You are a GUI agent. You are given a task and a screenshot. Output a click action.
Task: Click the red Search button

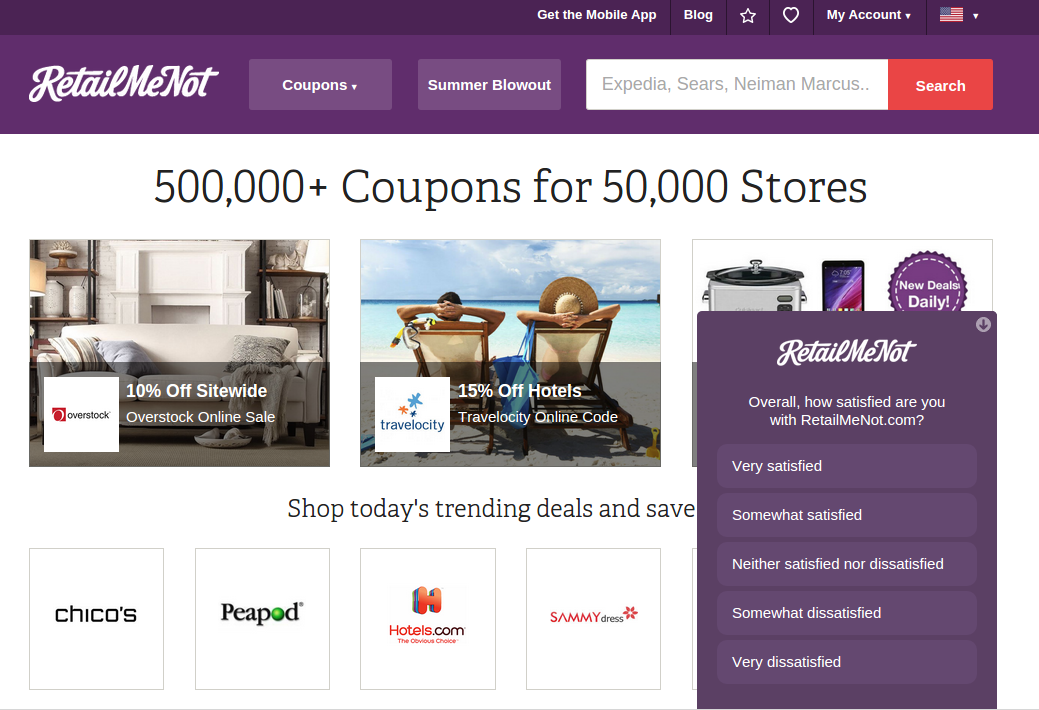pyautogui.click(x=940, y=85)
